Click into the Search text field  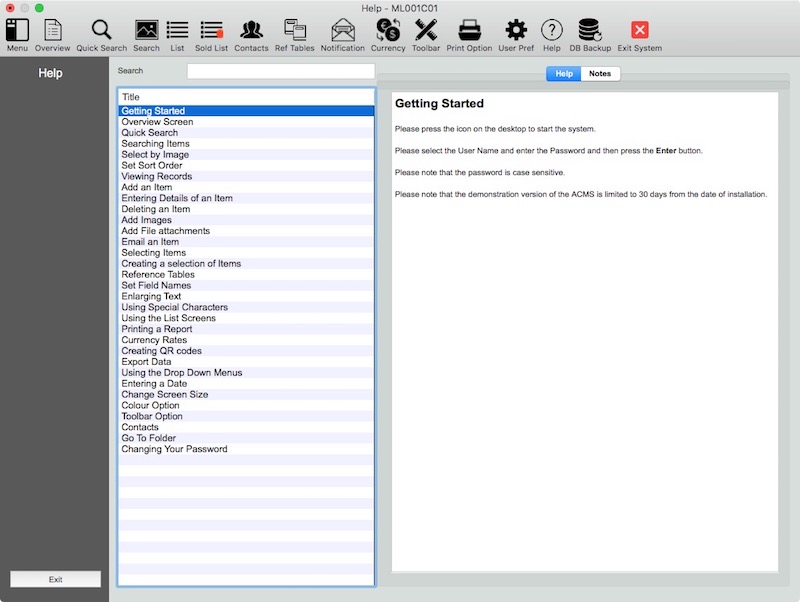(x=280, y=71)
